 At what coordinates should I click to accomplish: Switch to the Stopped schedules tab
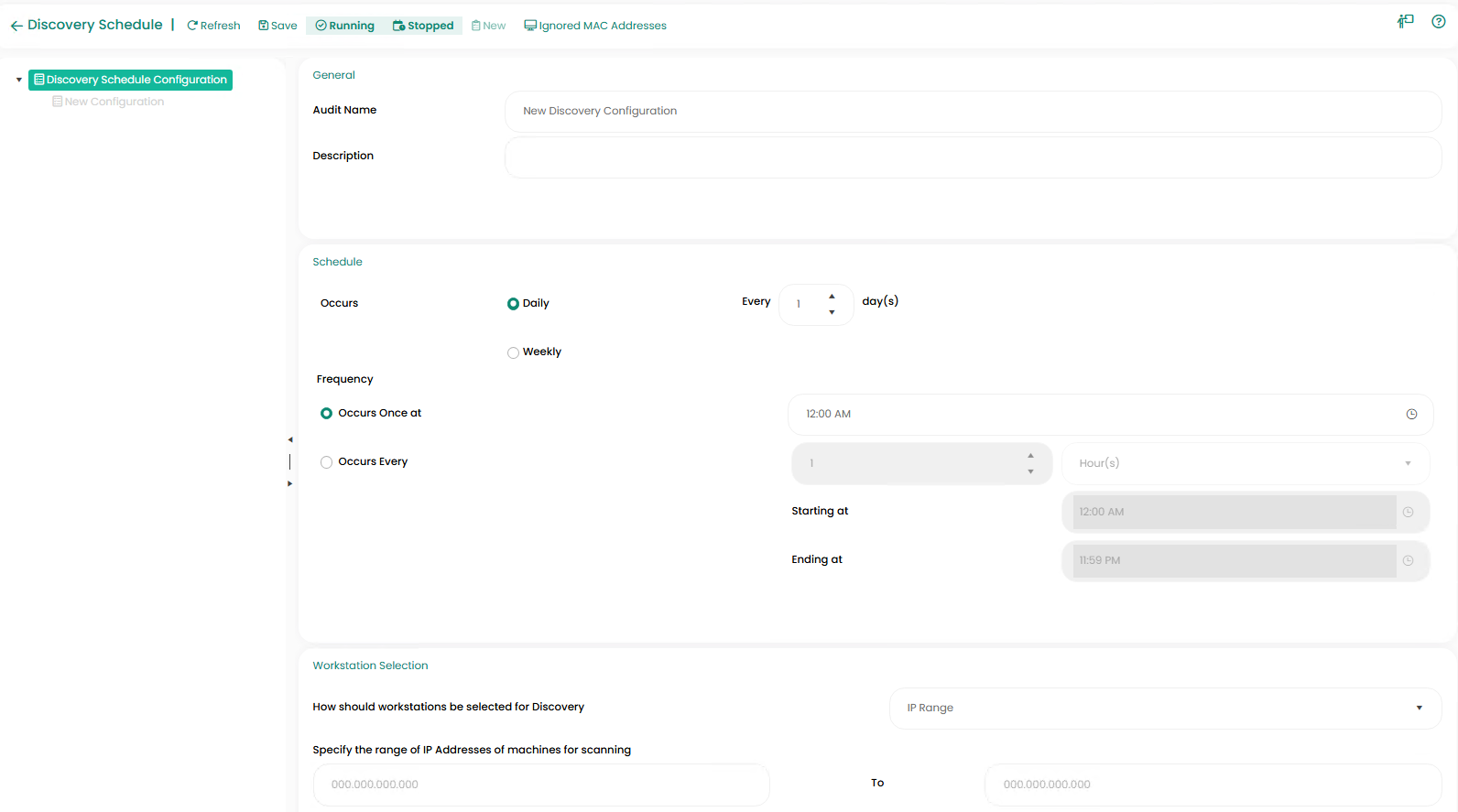click(x=423, y=26)
